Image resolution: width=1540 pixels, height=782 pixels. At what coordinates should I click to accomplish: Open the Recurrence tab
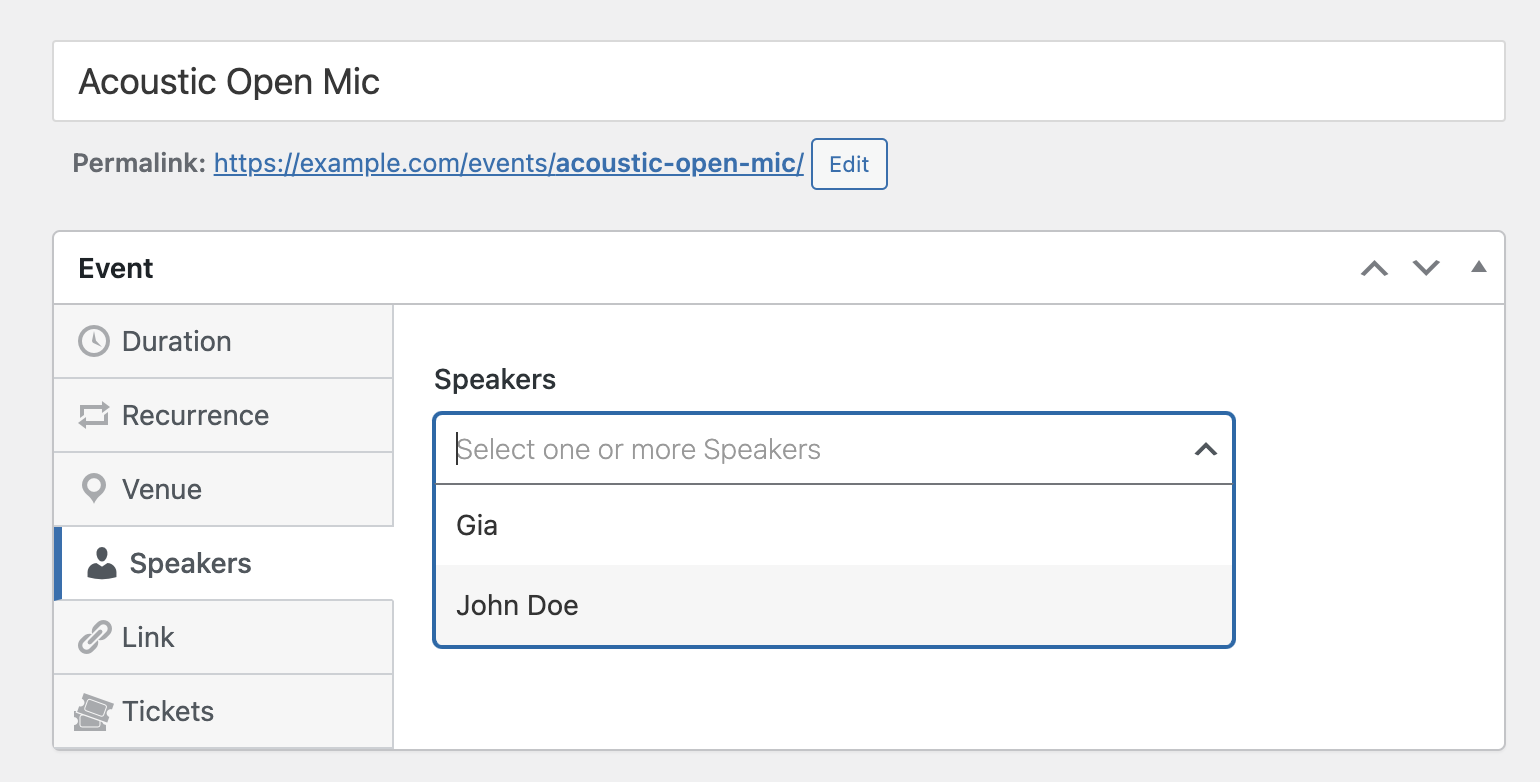(195, 415)
